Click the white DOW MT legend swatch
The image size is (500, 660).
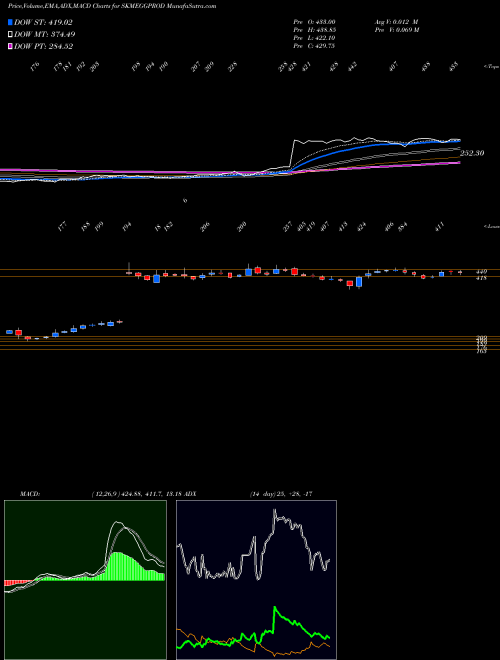point(10,35)
